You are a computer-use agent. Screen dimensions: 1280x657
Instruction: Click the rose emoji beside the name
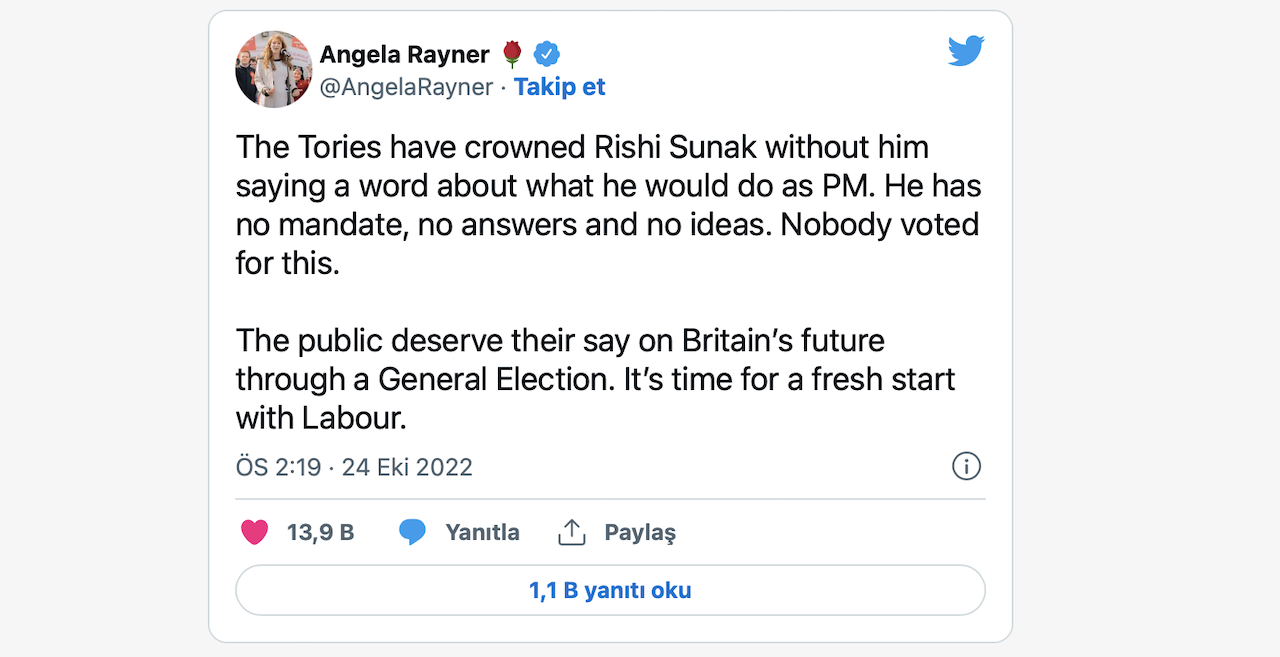point(513,54)
